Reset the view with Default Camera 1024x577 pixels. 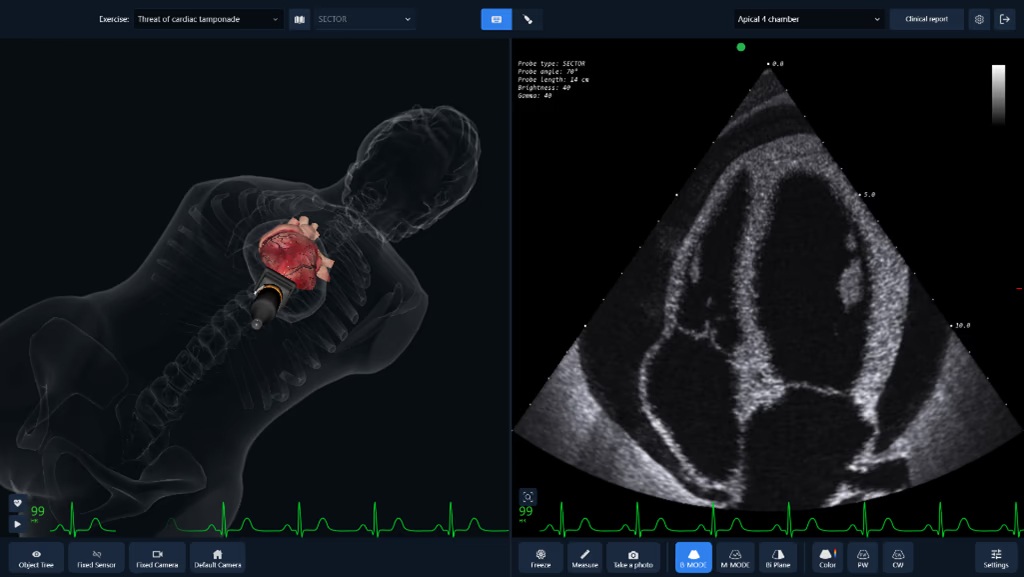coord(217,558)
